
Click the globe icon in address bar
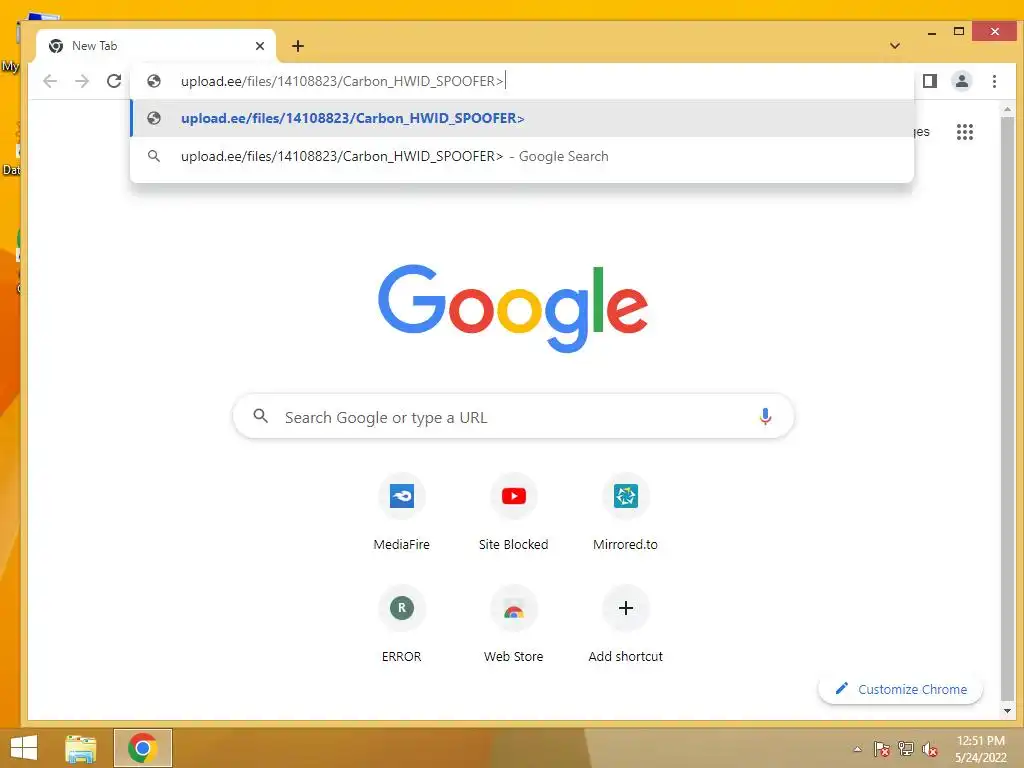point(154,81)
